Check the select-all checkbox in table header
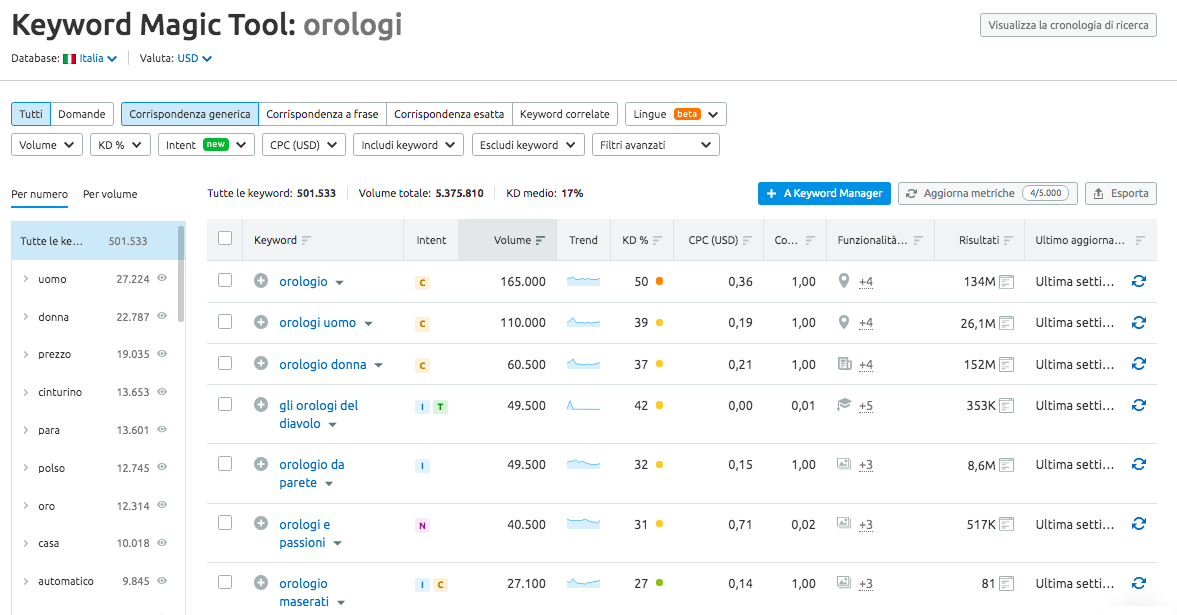The height and width of the screenshot is (615, 1177). coord(225,239)
